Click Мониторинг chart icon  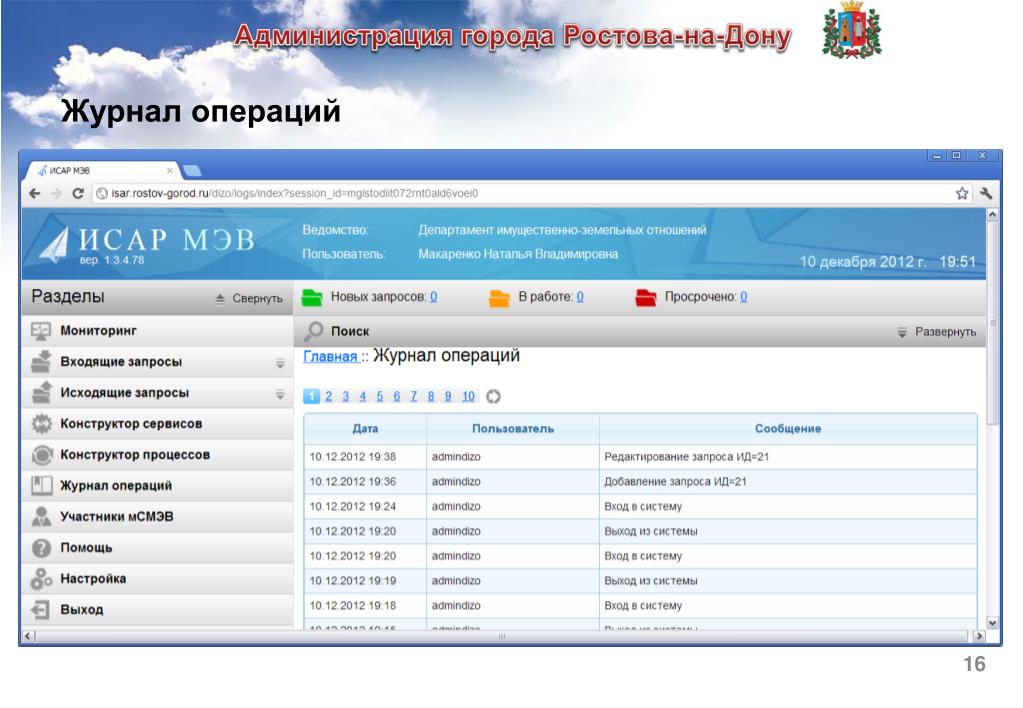click(41, 331)
